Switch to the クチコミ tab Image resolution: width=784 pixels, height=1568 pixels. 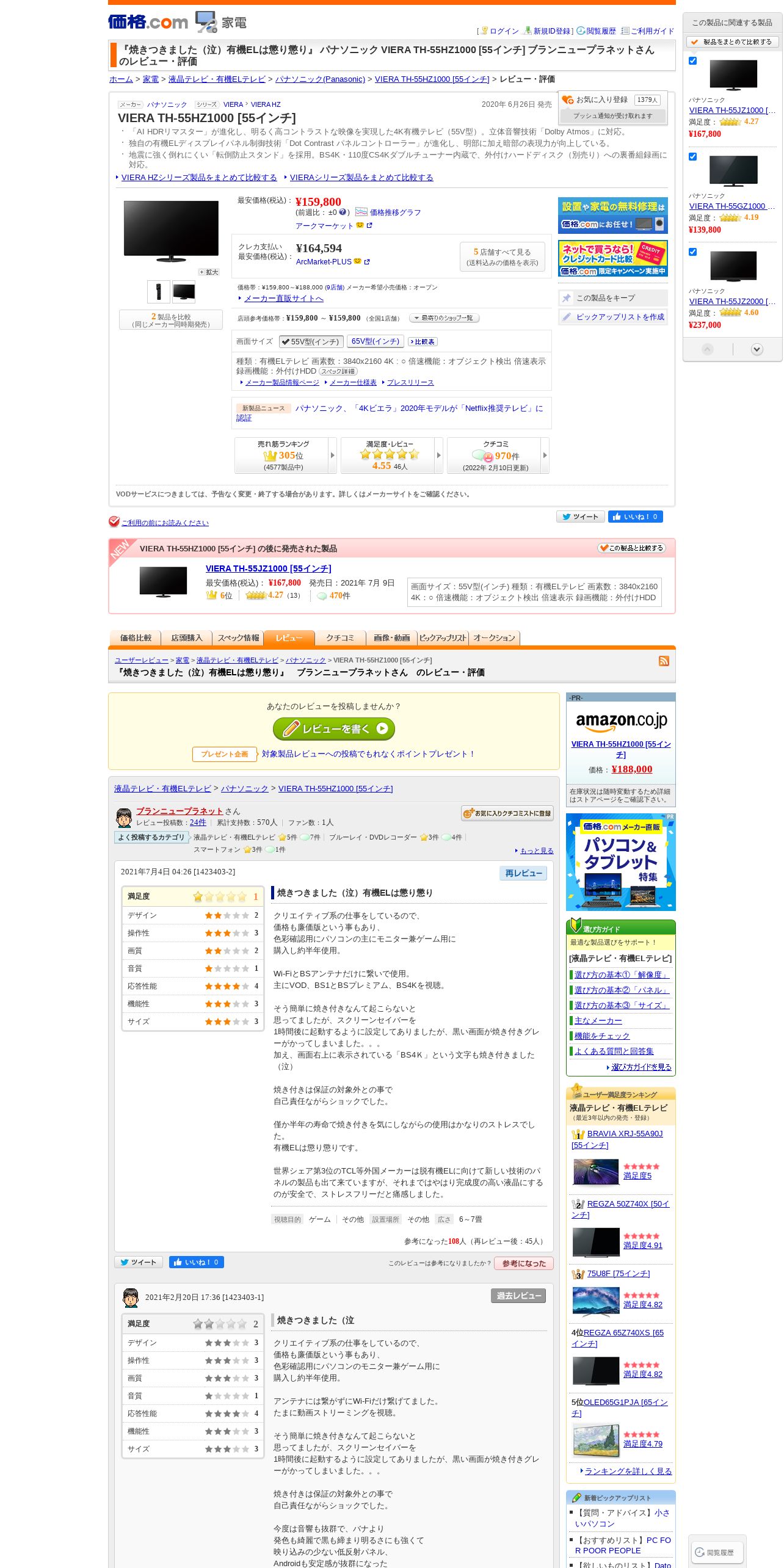click(340, 638)
